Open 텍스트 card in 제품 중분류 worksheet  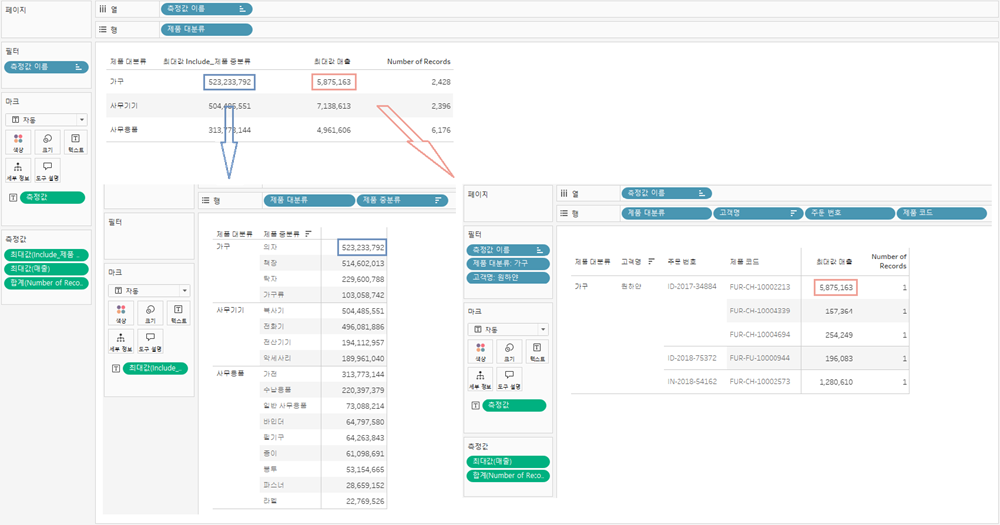click(178, 313)
